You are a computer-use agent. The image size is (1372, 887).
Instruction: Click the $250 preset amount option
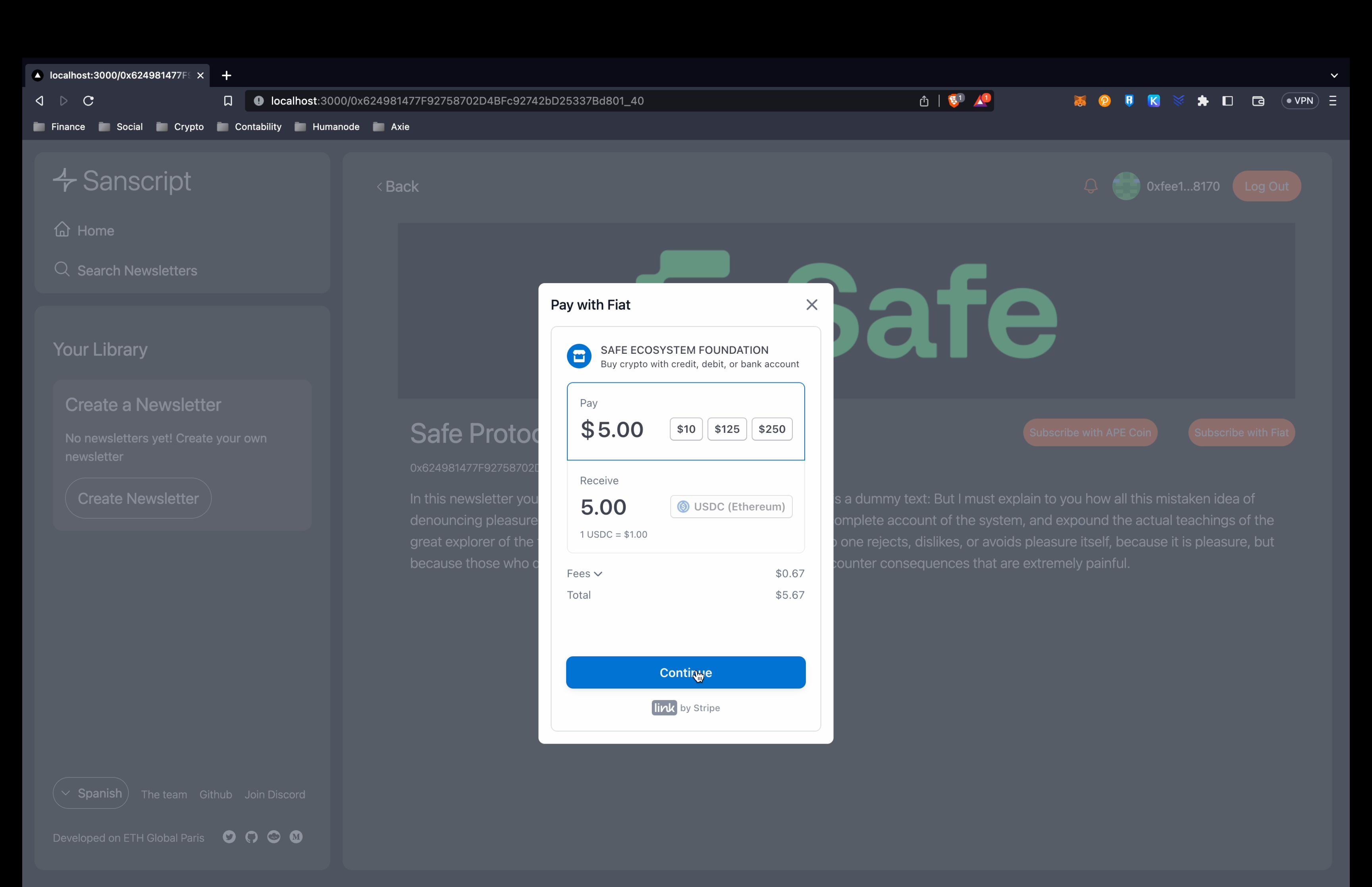(770, 428)
